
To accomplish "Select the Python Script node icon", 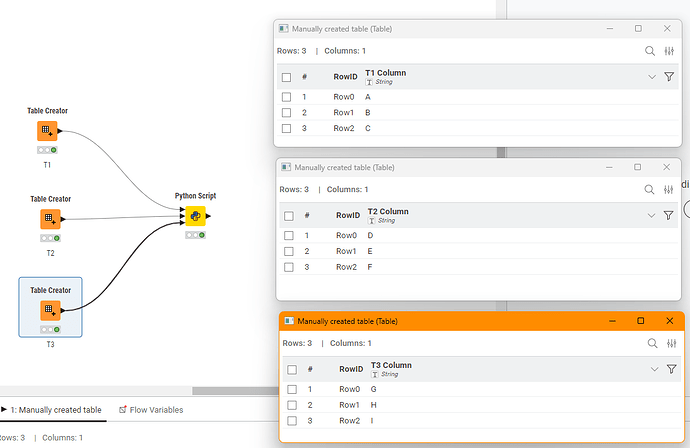I will tap(195, 216).
